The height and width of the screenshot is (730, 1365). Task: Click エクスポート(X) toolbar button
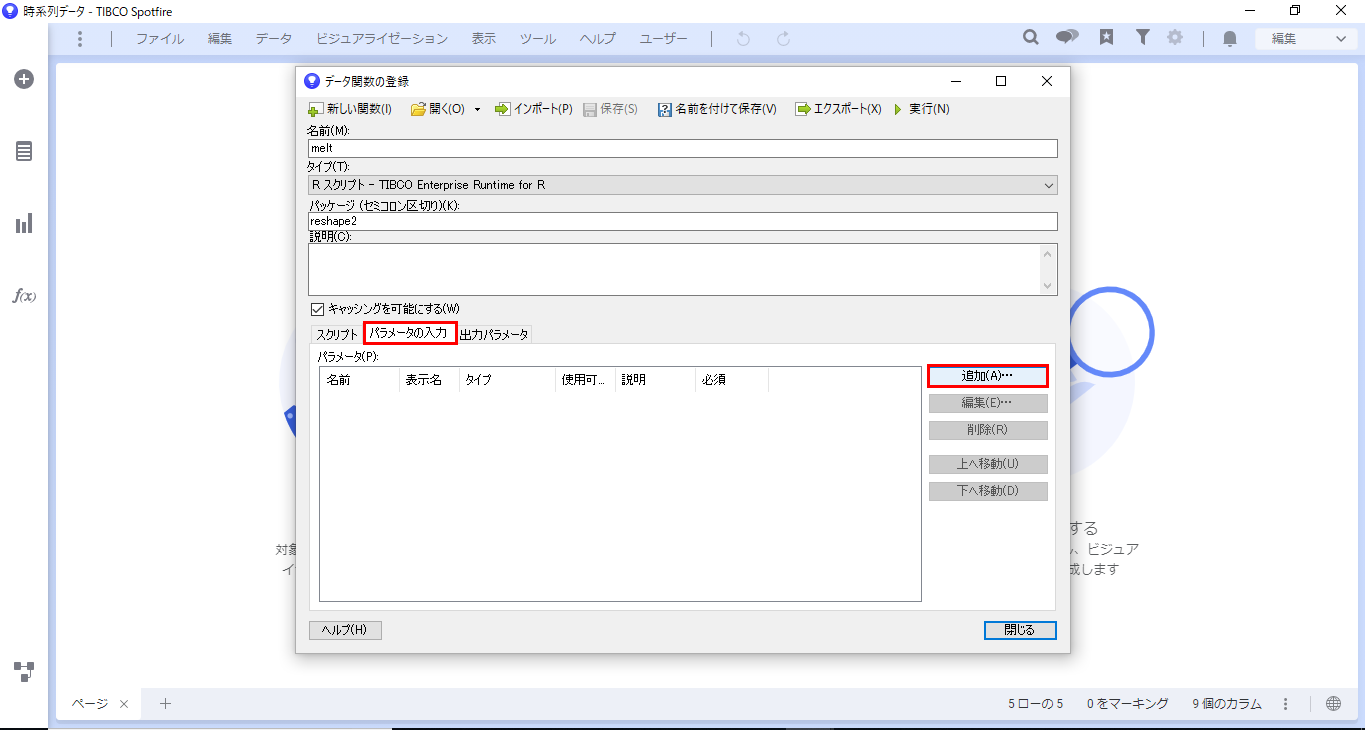[x=838, y=109]
